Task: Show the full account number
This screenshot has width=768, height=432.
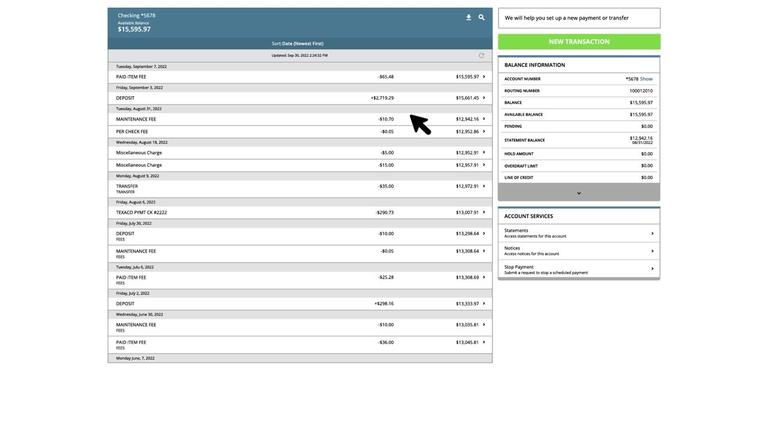Action: [x=646, y=78]
